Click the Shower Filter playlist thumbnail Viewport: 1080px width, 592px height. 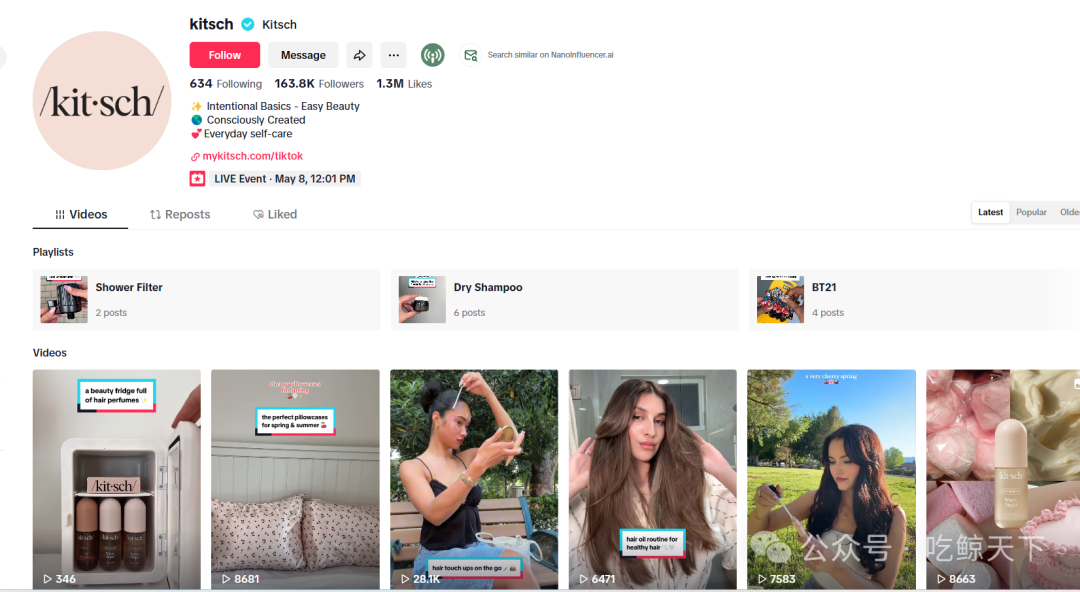coord(64,300)
